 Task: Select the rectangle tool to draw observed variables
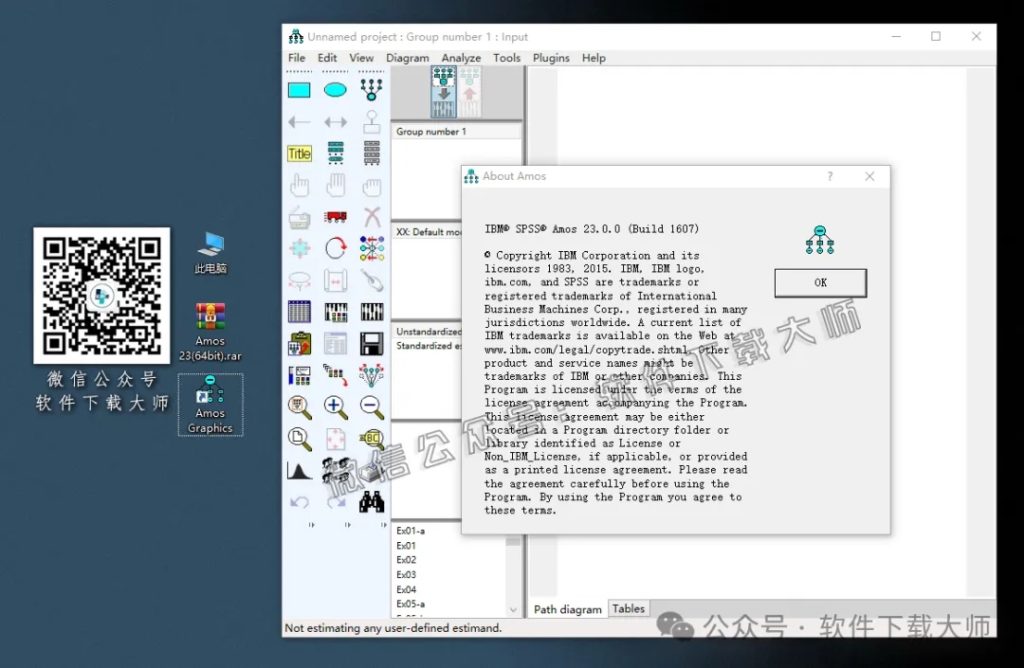[300, 88]
